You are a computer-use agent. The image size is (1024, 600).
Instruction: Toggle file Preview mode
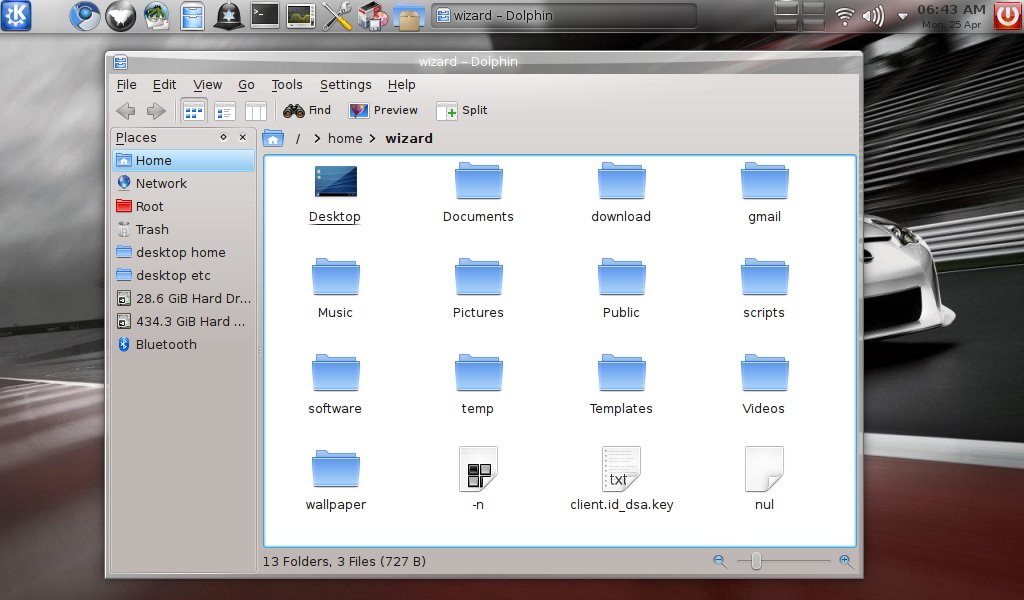(x=384, y=111)
